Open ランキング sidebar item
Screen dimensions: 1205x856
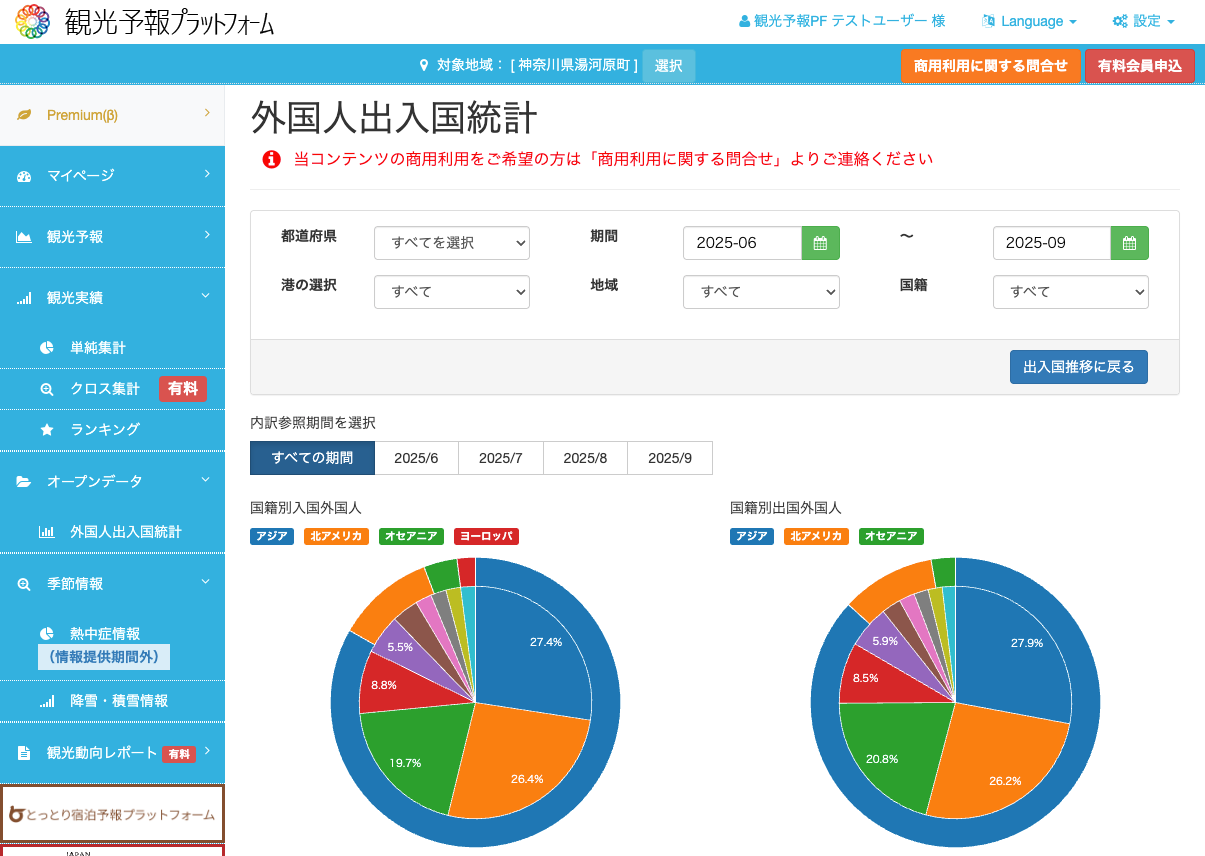[x=112, y=430]
